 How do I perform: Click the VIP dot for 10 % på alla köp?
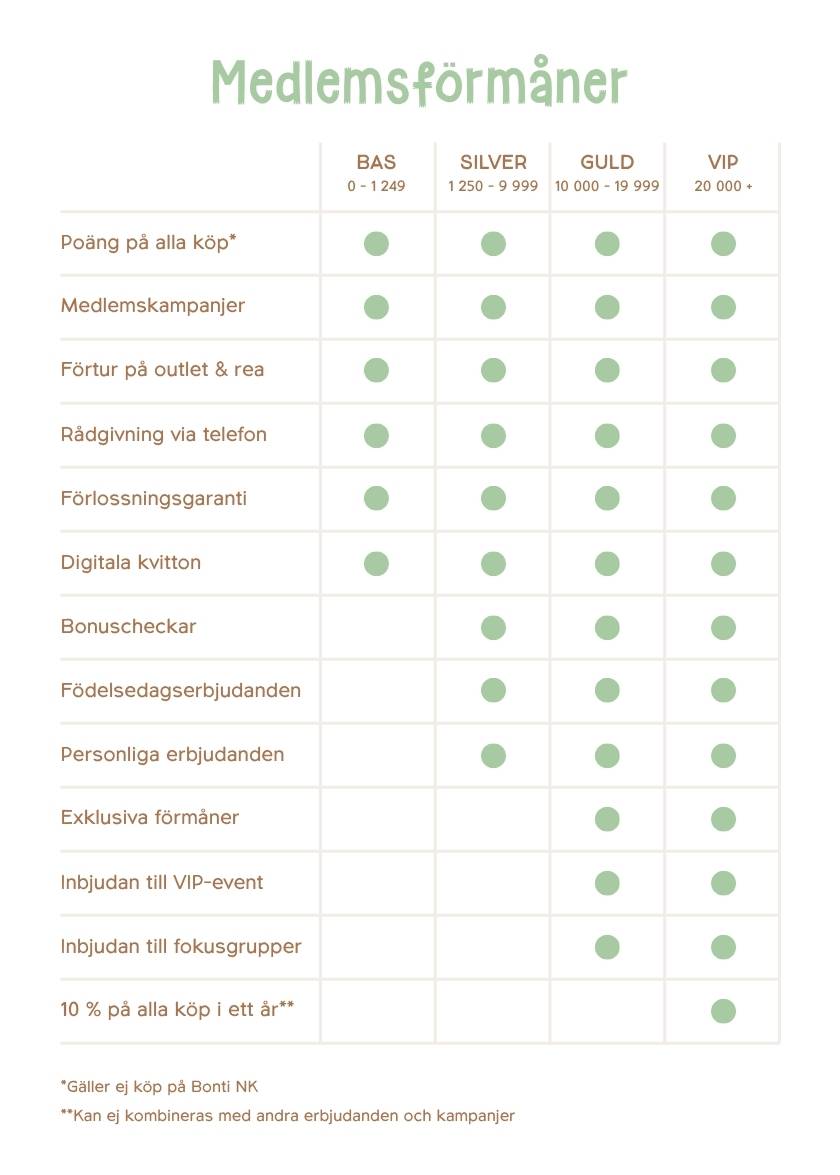723,1011
